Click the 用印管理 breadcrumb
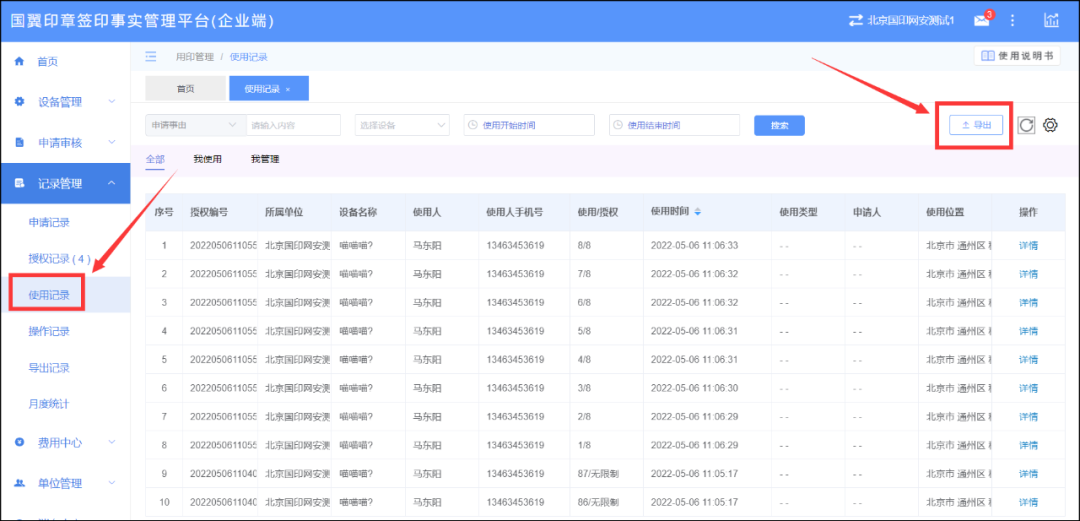 coord(194,57)
